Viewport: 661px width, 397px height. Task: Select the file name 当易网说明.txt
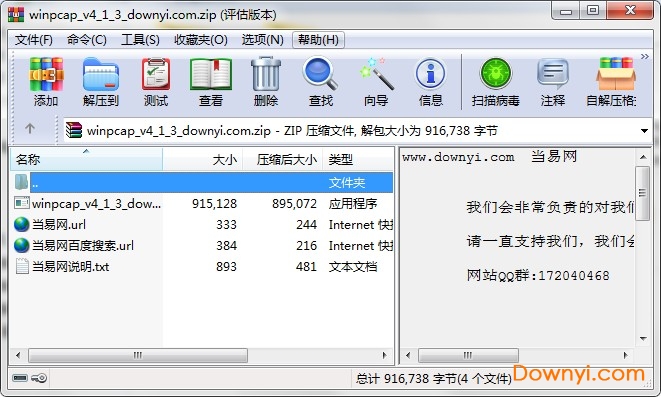point(71,267)
